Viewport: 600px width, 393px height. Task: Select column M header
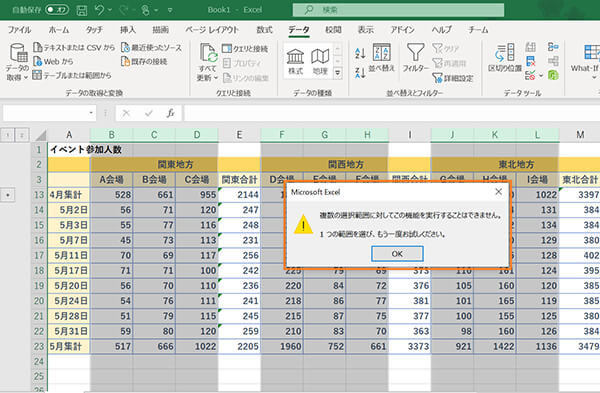point(580,135)
